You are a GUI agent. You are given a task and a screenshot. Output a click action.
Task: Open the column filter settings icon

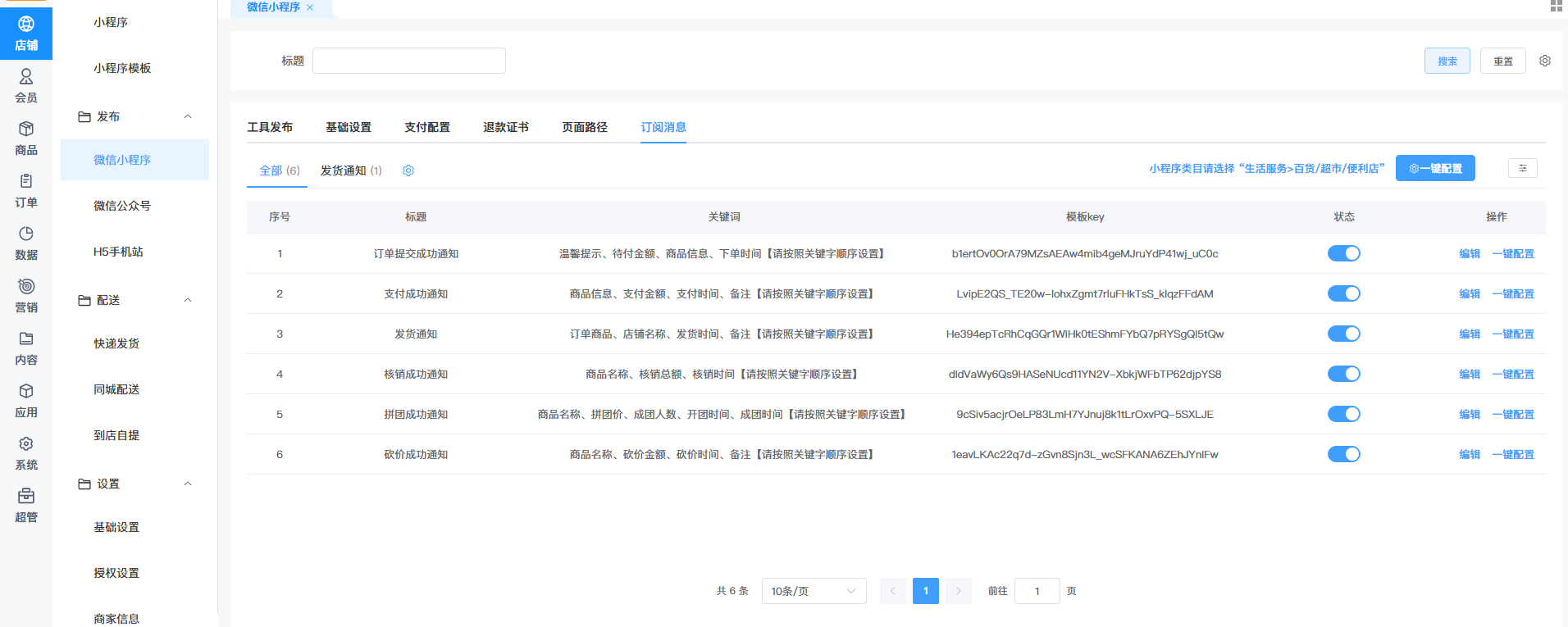coord(1523,168)
